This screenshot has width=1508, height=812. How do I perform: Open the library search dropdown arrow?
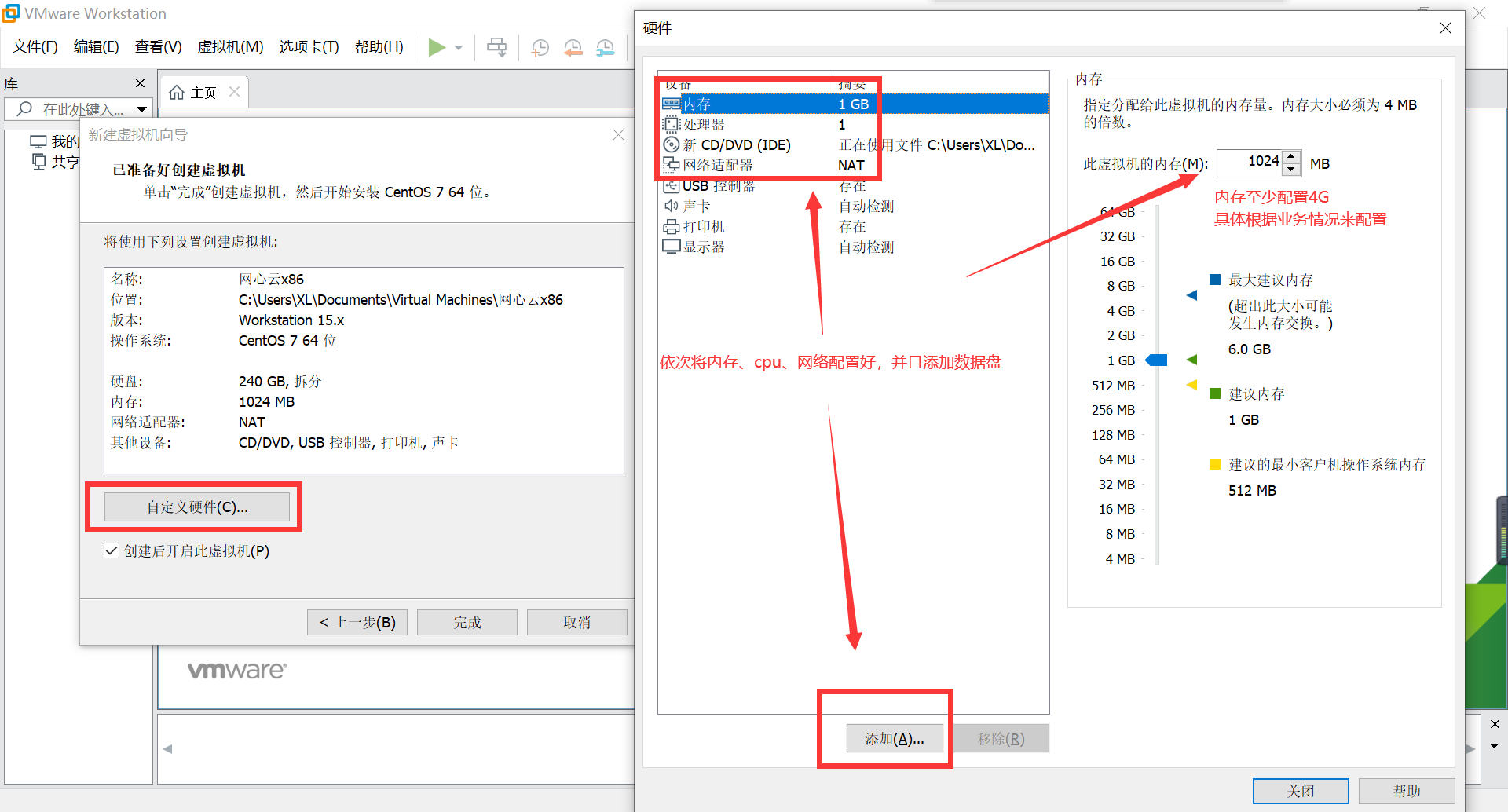tap(141, 109)
